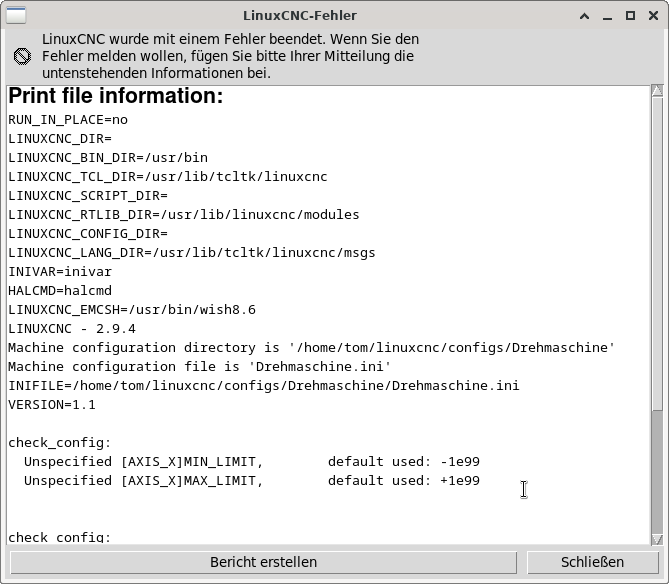Click the line 'LINUXCNC_BIN_DIR=/usr/bin'

tap(108, 158)
